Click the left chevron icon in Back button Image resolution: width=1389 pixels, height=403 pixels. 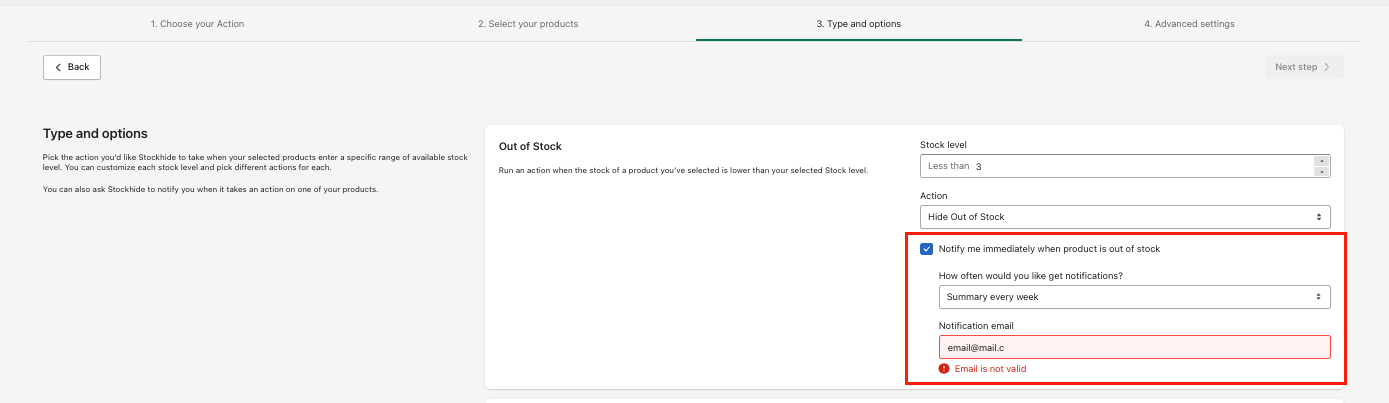click(x=58, y=67)
